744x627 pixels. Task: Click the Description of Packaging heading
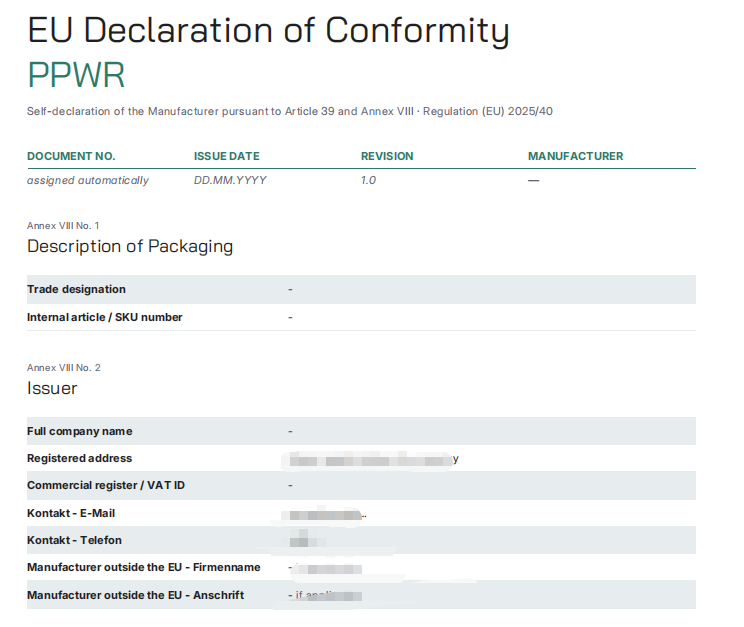130,246
